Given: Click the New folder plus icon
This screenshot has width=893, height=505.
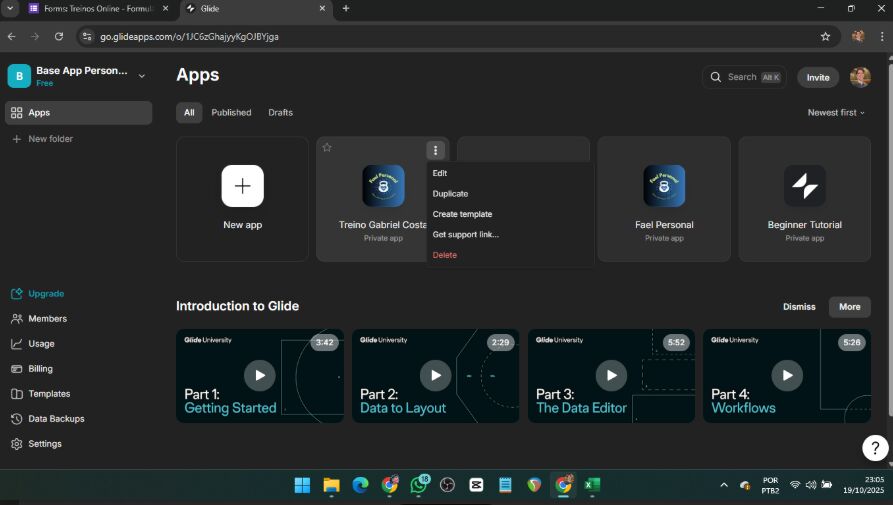Looking at the screenshot, I should tap(17, 139).
